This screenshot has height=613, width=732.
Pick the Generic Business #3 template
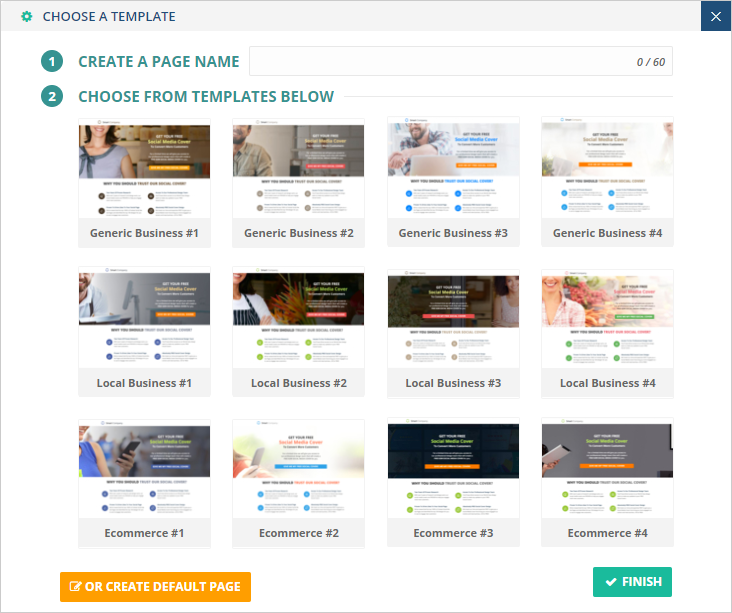pos(453,169)
